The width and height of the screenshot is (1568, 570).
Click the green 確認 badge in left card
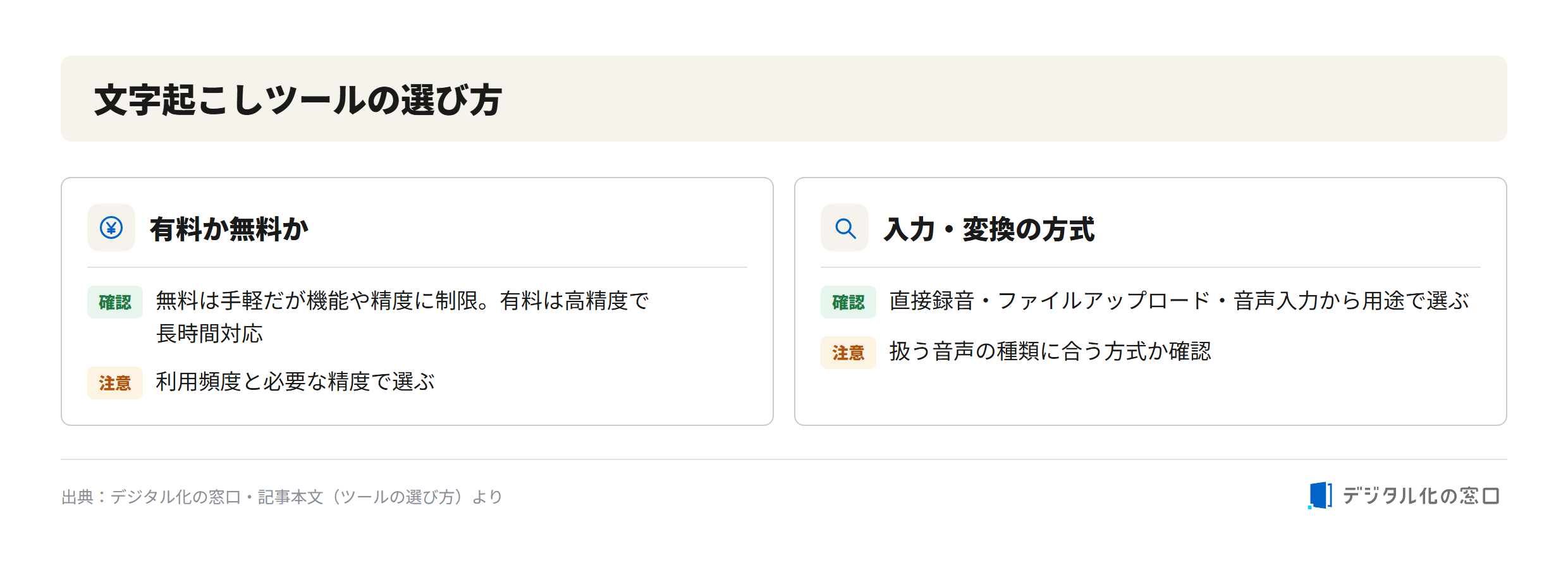(x=115, y=302)
